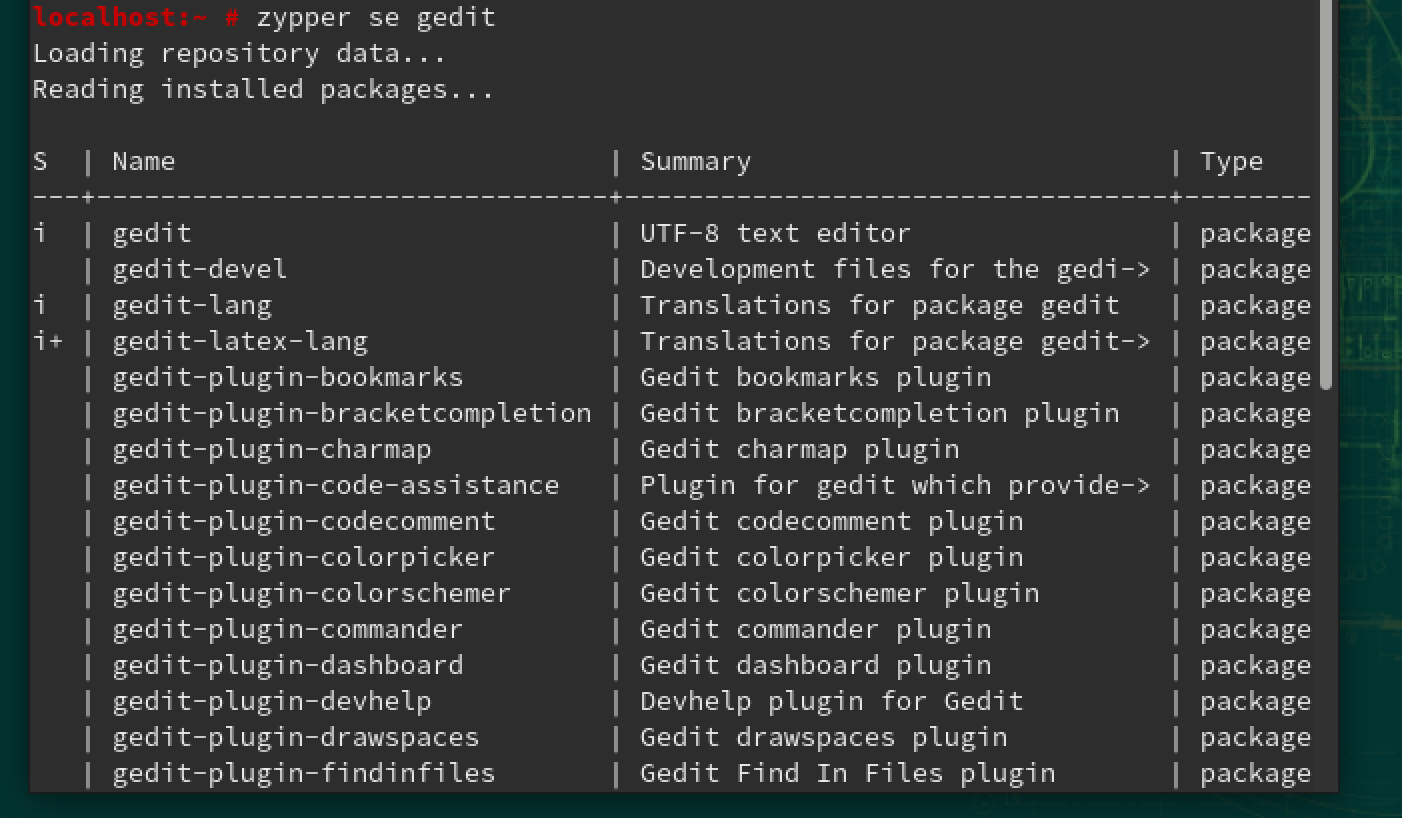Image resolution: width=1402 pixels, height=818 pixels.
Task: Click package name 'gedit-plugin-findinfiles'
Action: [x=304, y=774]
